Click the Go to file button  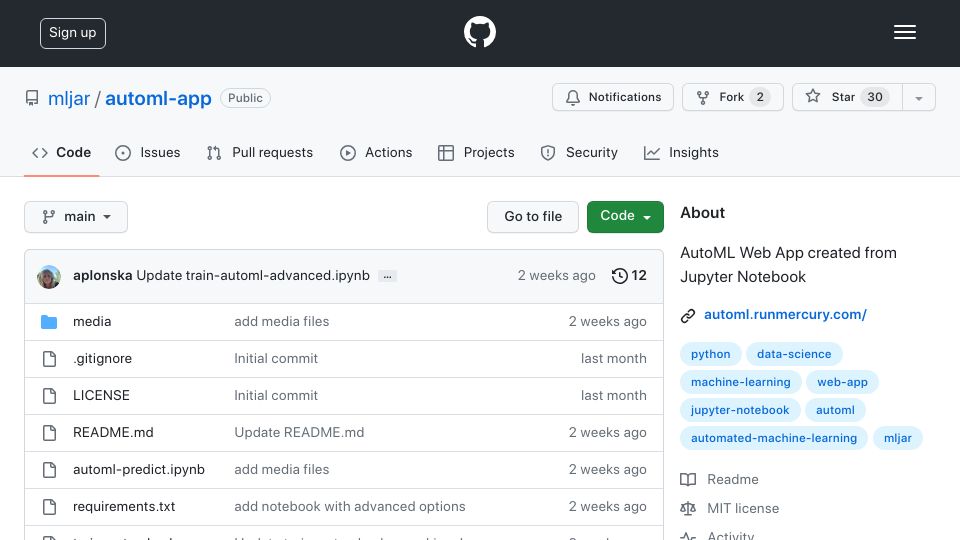(x=533, y=217)
